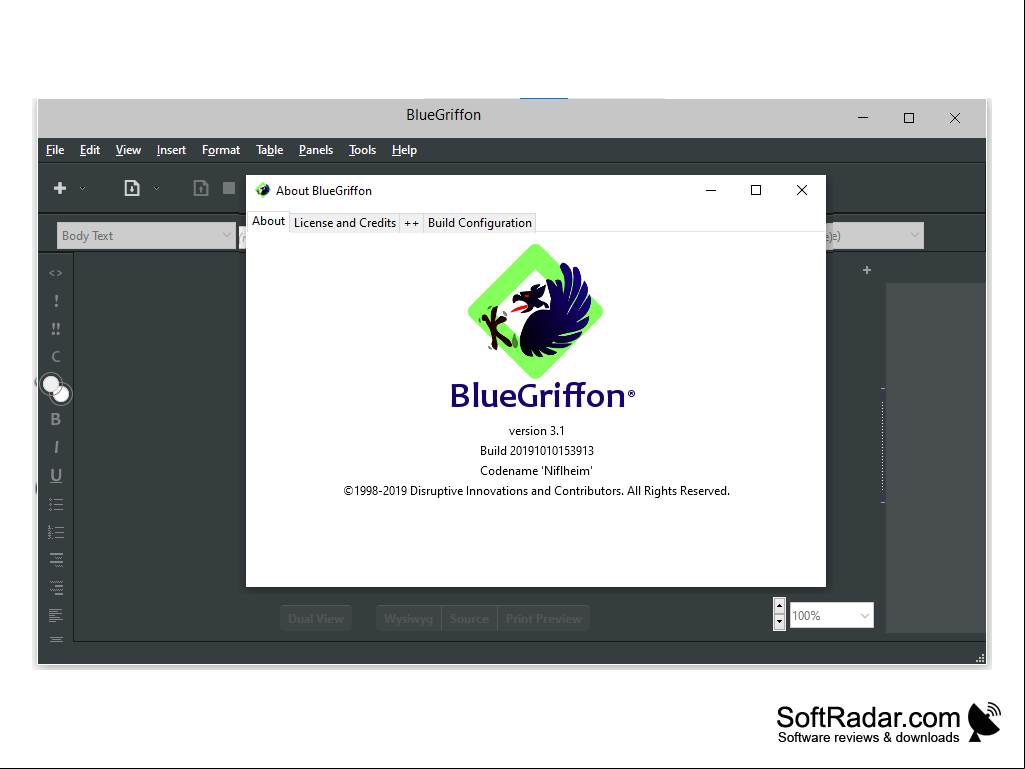Click the plus icon above right panel
The height and width of the screenshot is (769, 1025).
(867, 270)
